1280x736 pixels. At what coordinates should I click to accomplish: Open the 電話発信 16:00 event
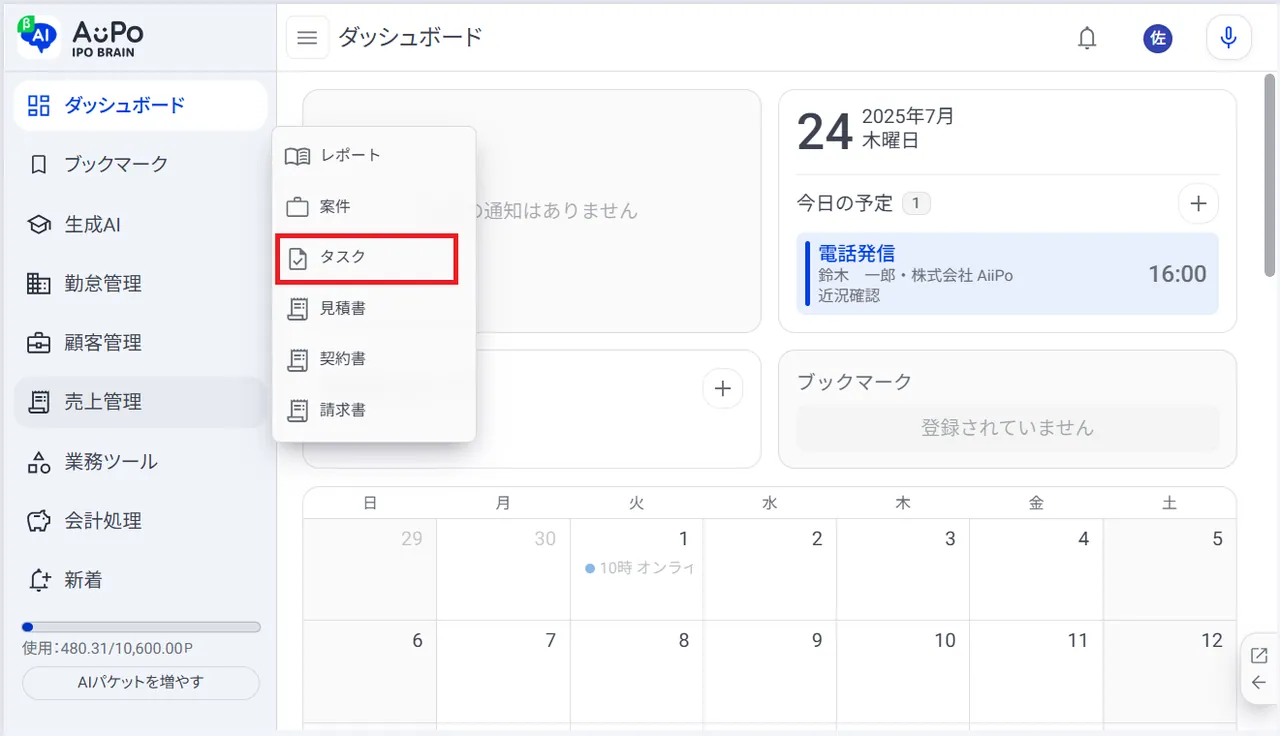1008,274
